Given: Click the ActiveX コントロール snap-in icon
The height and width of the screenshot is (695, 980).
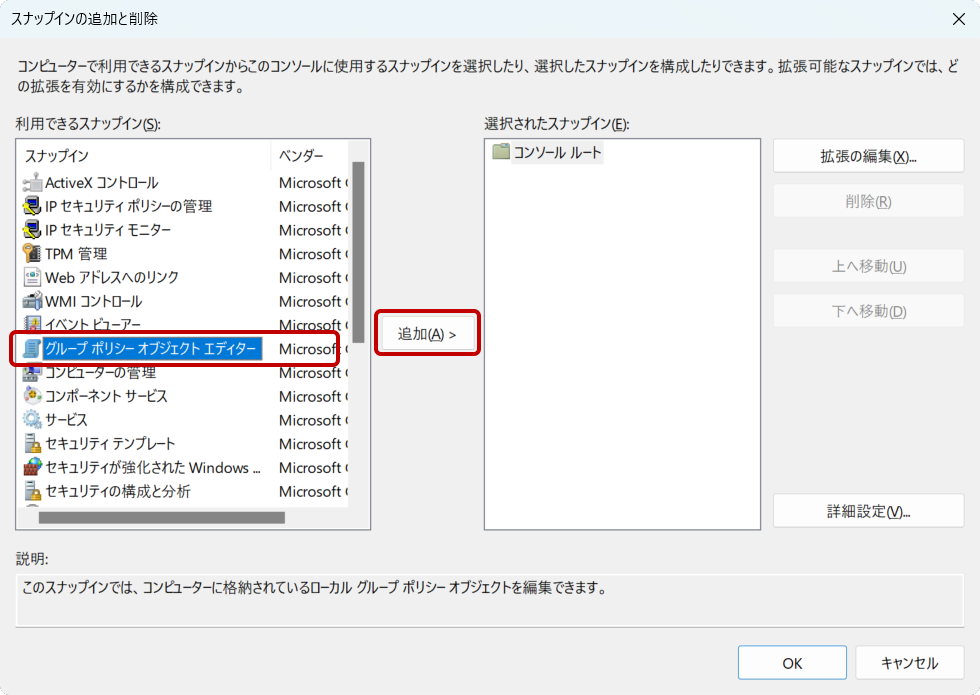Looking at the screenshot, I should (32, 183).
